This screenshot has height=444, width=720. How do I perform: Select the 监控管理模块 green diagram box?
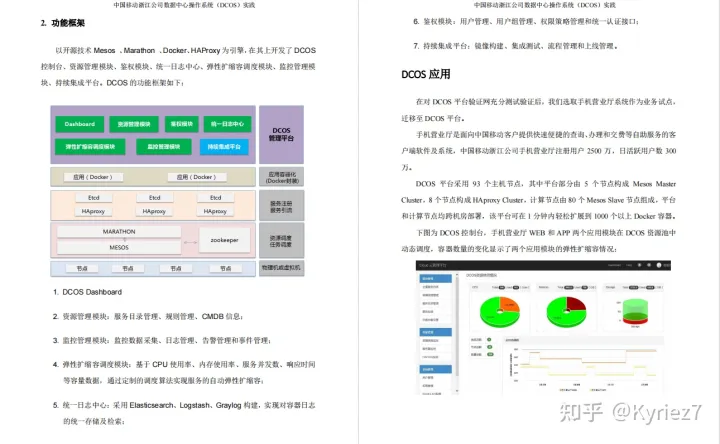point(163,147)
